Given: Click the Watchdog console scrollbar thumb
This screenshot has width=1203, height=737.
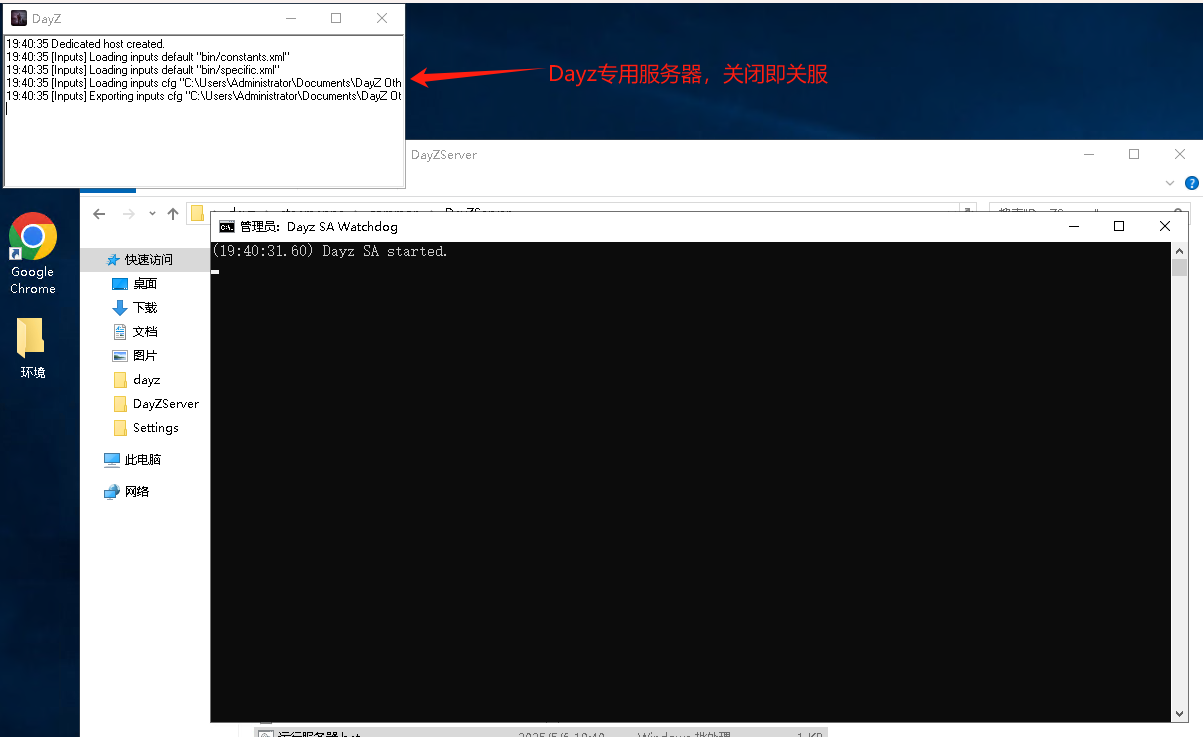Looking at the screenshot, I should point(1180,267).
